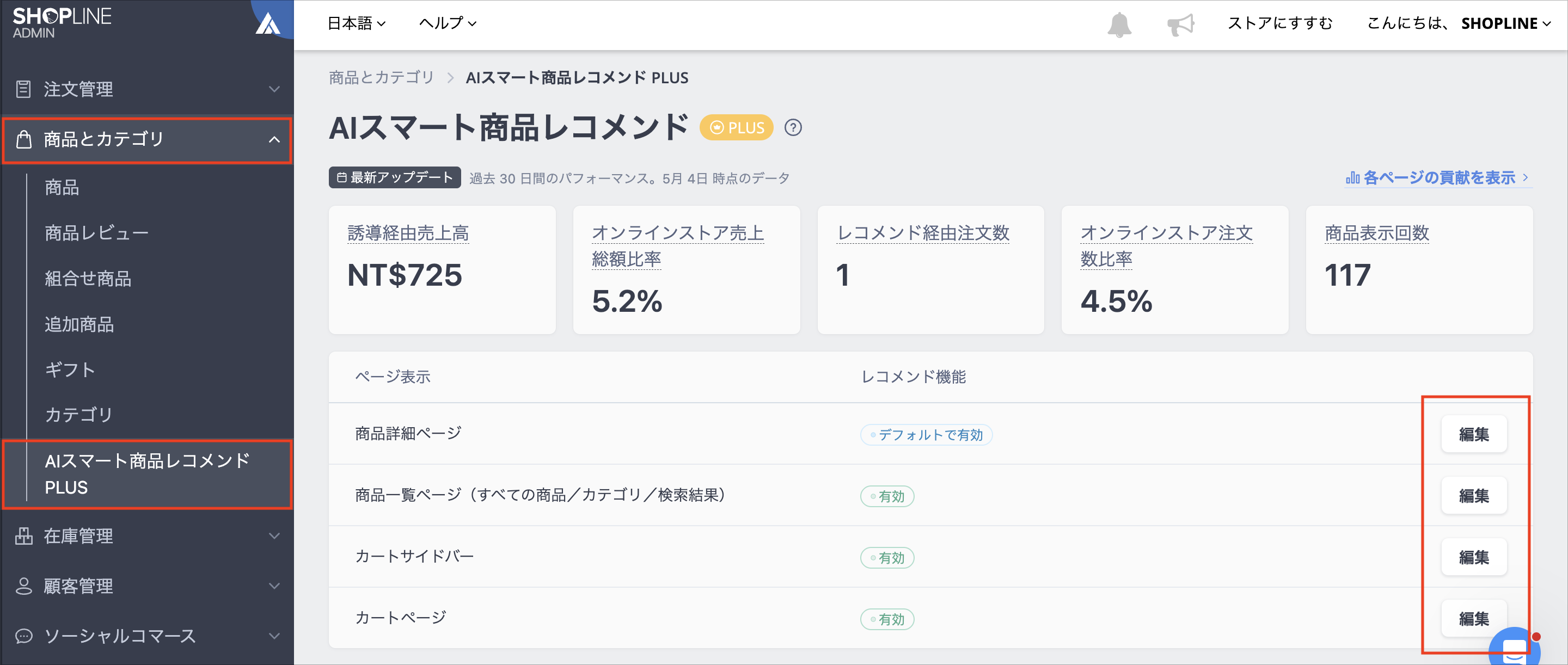1568x665 pixels.
Task: Click the オンラインストア注文数比率 label
Action: tap(1166, 246)
